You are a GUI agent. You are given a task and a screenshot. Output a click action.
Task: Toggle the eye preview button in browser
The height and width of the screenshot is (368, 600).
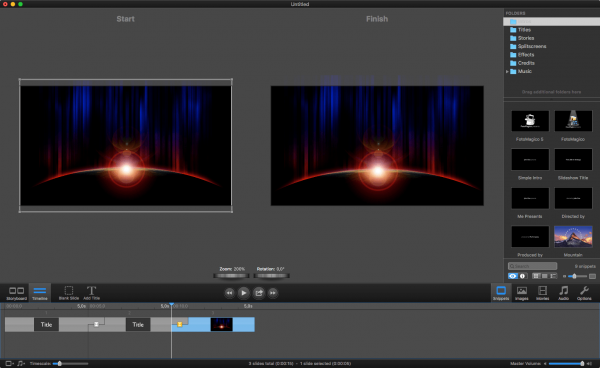point(513,276)
